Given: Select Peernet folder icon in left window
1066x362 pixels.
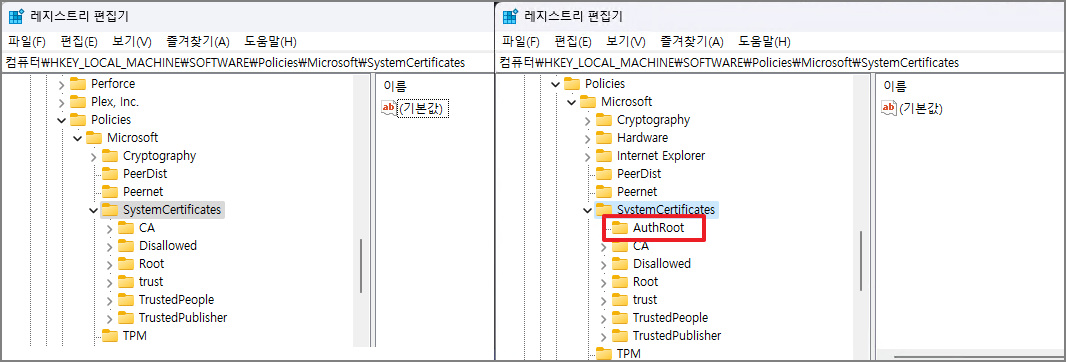Looking at the screenshot, I should 110,191.
